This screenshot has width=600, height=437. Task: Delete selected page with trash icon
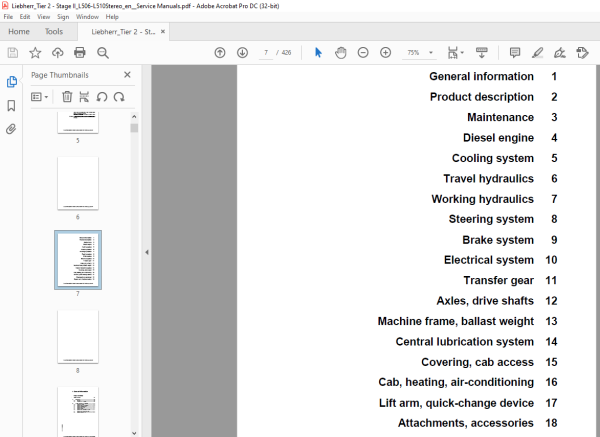point(67,97)
